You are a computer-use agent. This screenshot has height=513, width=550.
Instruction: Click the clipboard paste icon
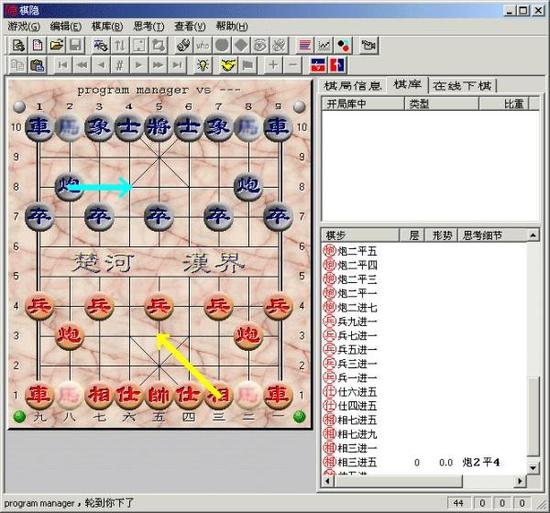(37, 65)
